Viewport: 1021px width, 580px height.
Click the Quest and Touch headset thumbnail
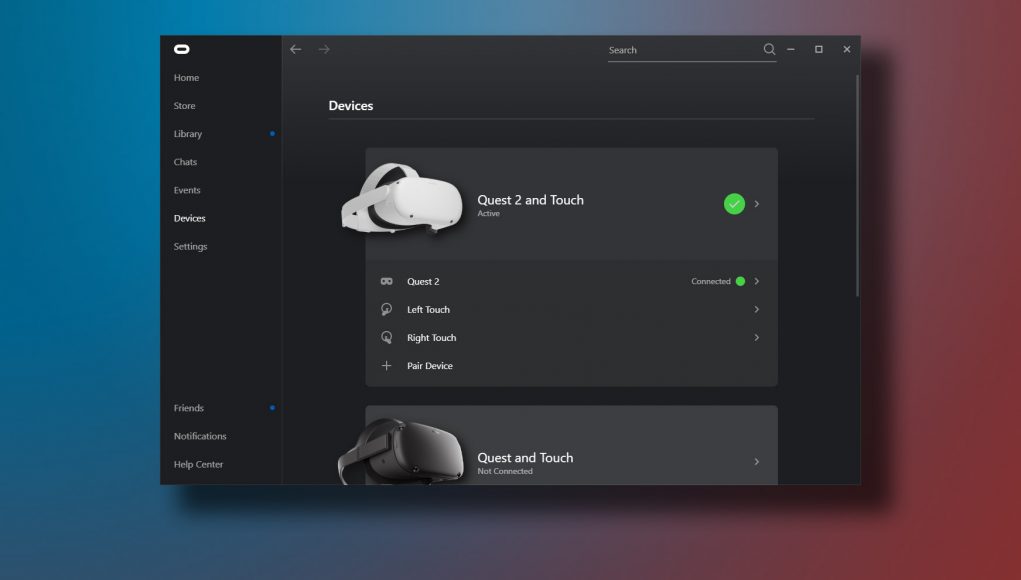coord(400,448)
